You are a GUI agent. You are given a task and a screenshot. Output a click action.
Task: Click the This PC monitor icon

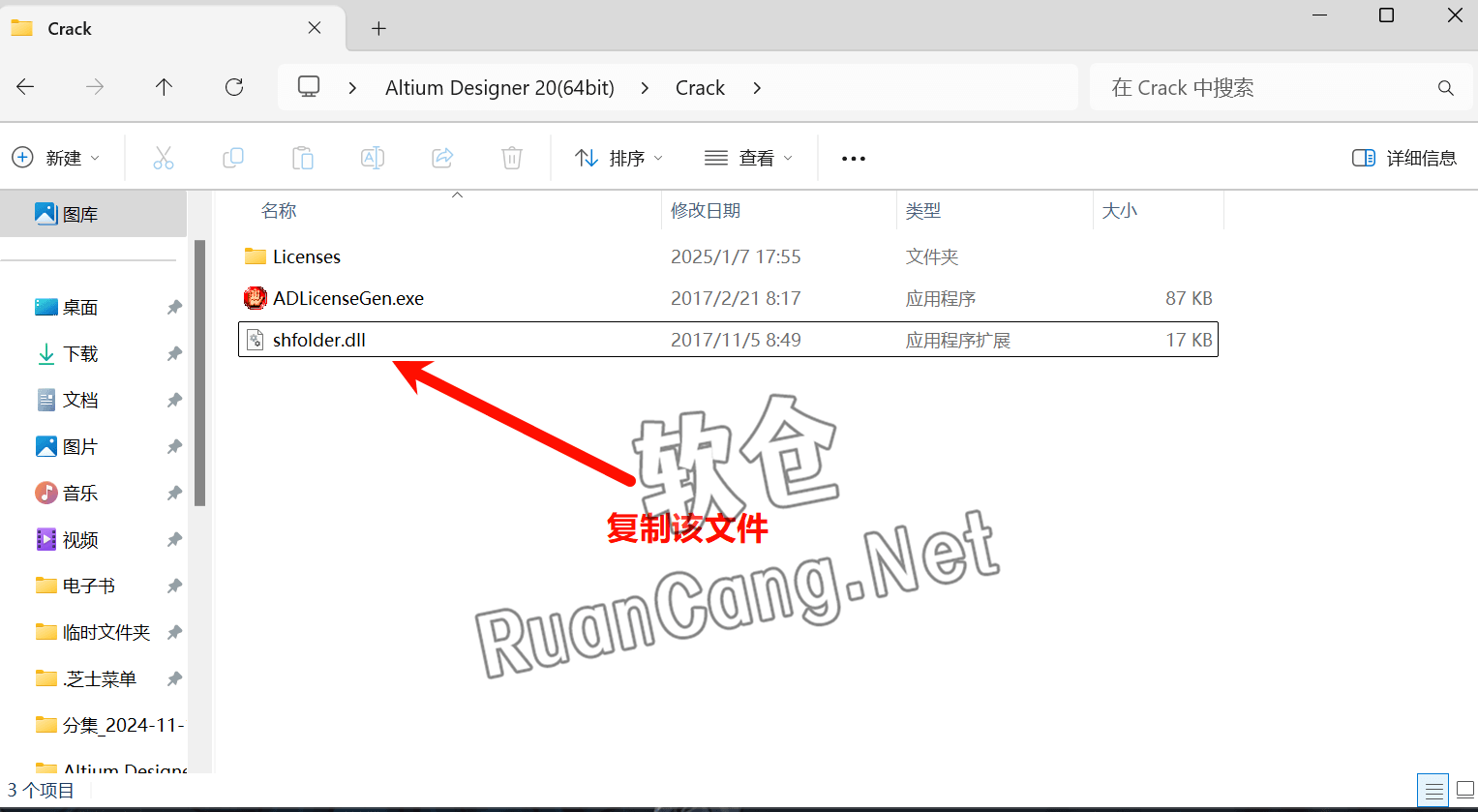tap(309, 87)
